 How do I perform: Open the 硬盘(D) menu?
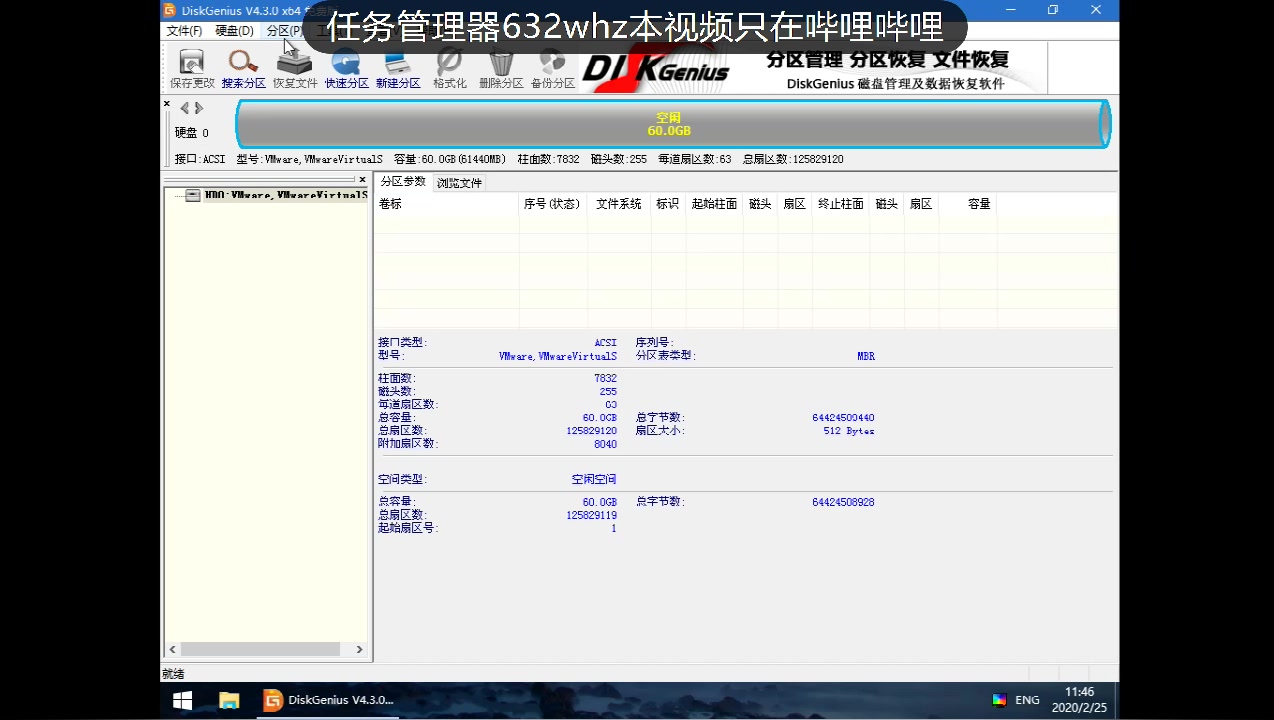click(x=234, y=30)
